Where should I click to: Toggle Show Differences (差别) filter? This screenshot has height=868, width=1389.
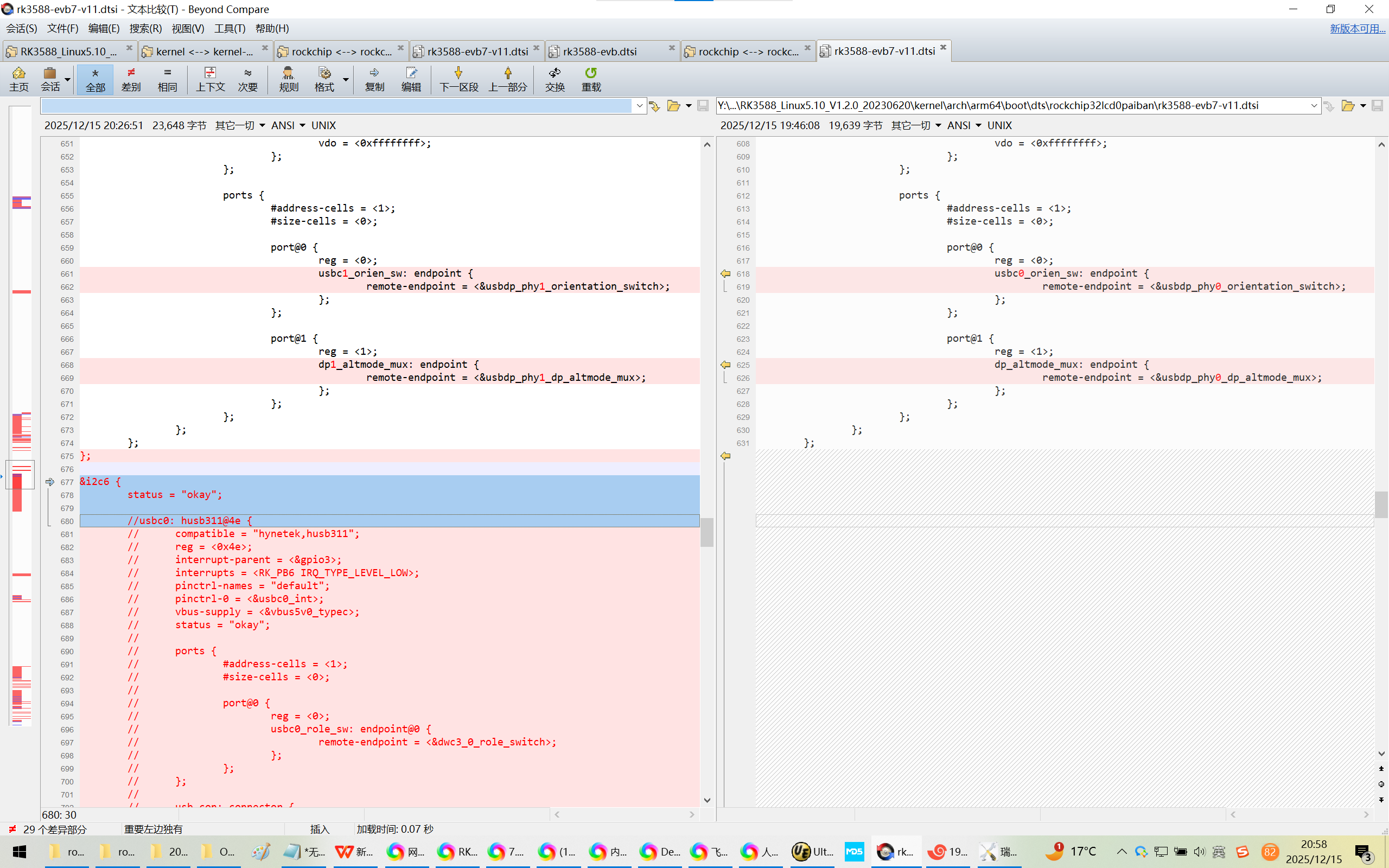pyautogui.click(x=131, y=79)
